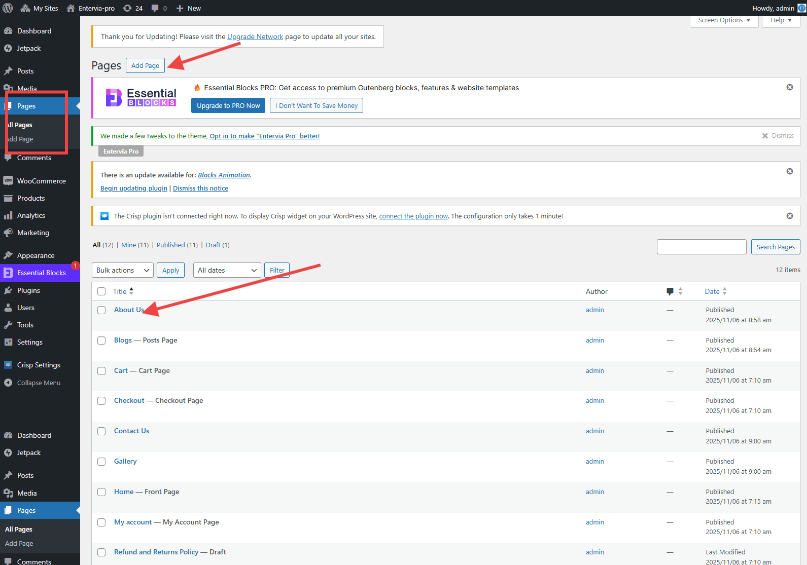Click the Upgrade to PRO Now button

228,105
